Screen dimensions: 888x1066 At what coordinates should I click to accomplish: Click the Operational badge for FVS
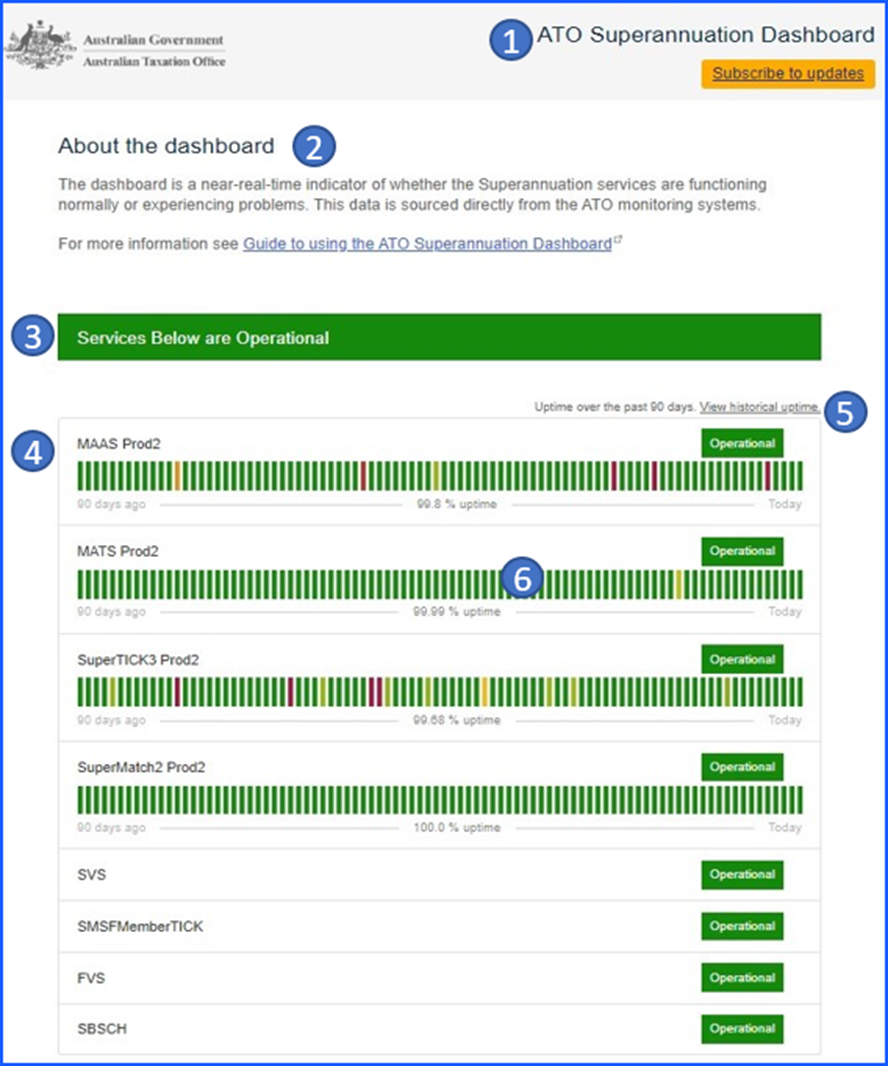(741, 977)
